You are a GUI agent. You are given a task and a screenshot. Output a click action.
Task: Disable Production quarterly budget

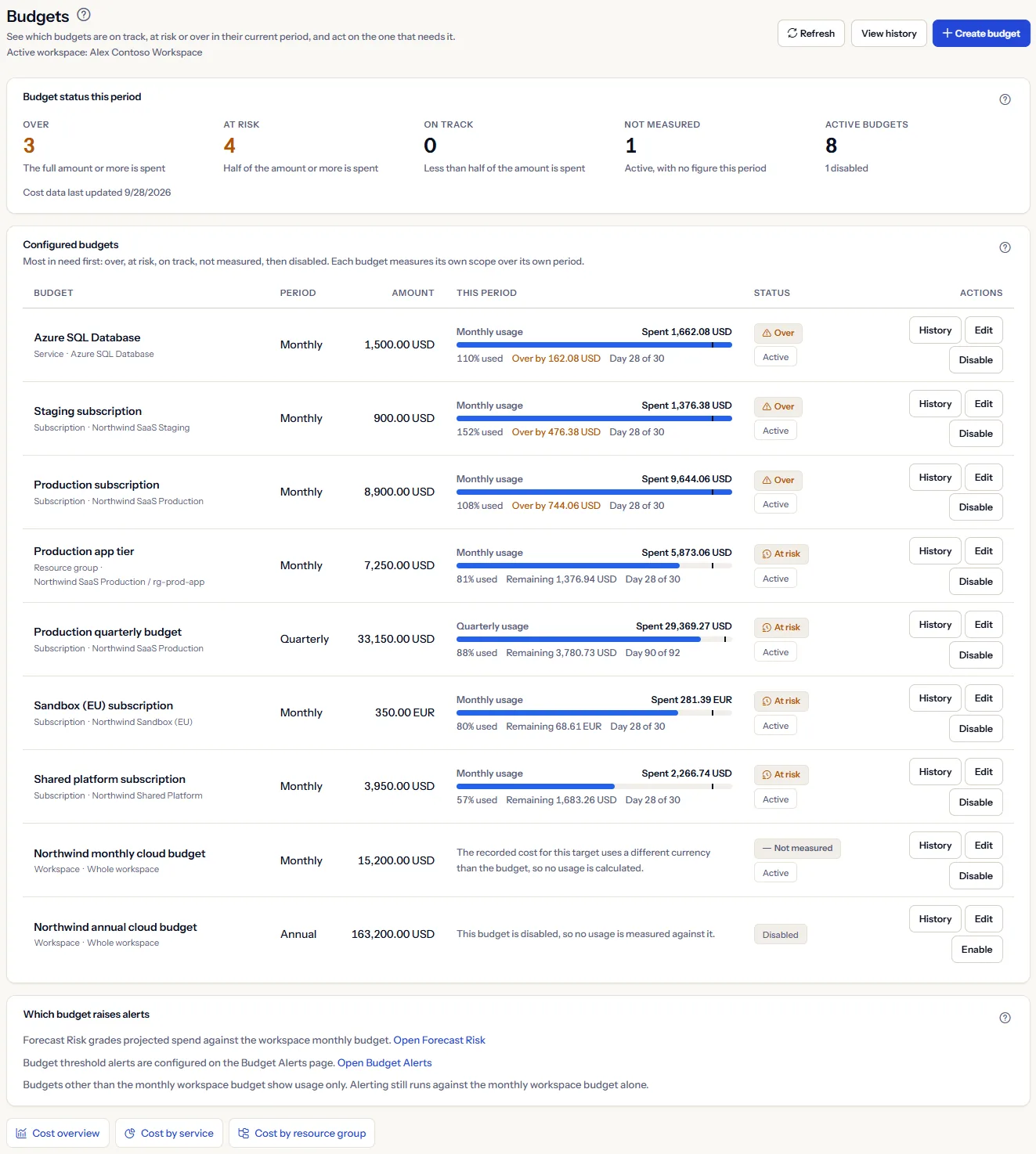[976, 655]
